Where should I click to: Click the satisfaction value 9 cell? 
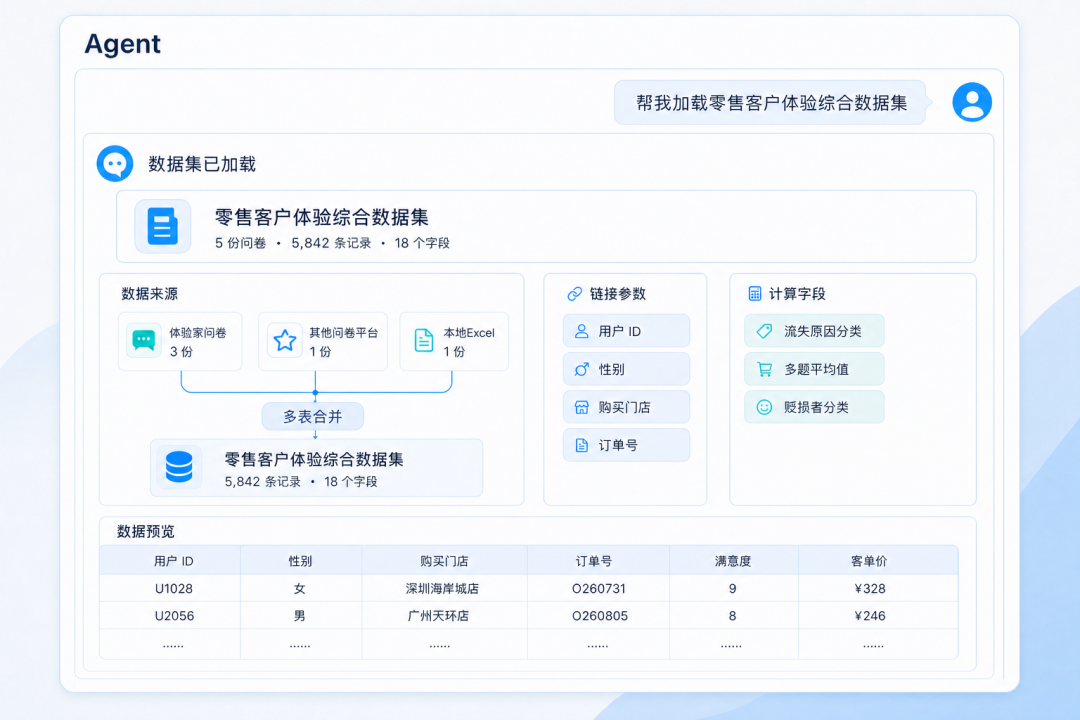coord(733,588)
